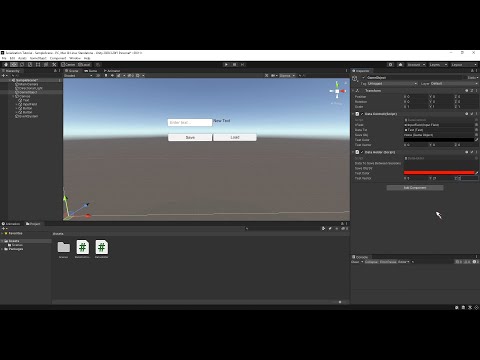480x360 pixels.
Task: Open the GameObject menu
Action: (x=38, y=58)
